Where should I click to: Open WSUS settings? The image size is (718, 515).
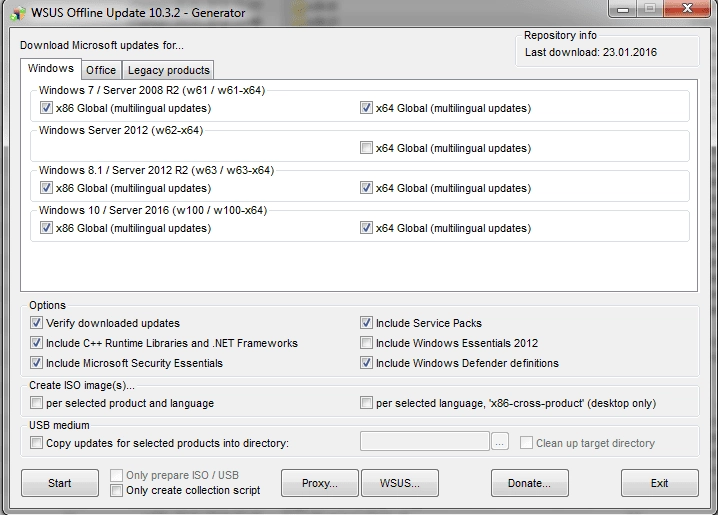coord(400,483)
